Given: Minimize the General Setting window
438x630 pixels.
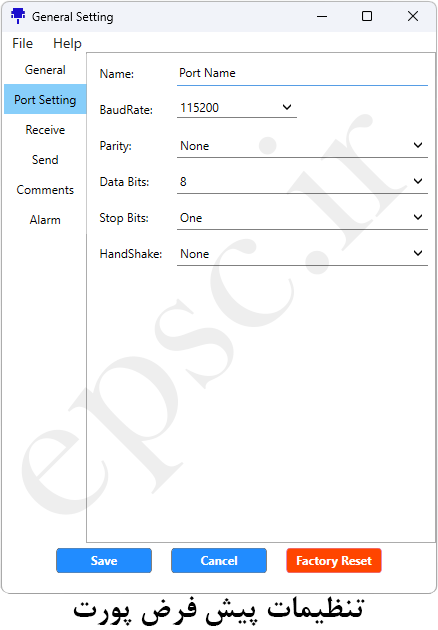Looking at the screenshot, I should [322, 16].
